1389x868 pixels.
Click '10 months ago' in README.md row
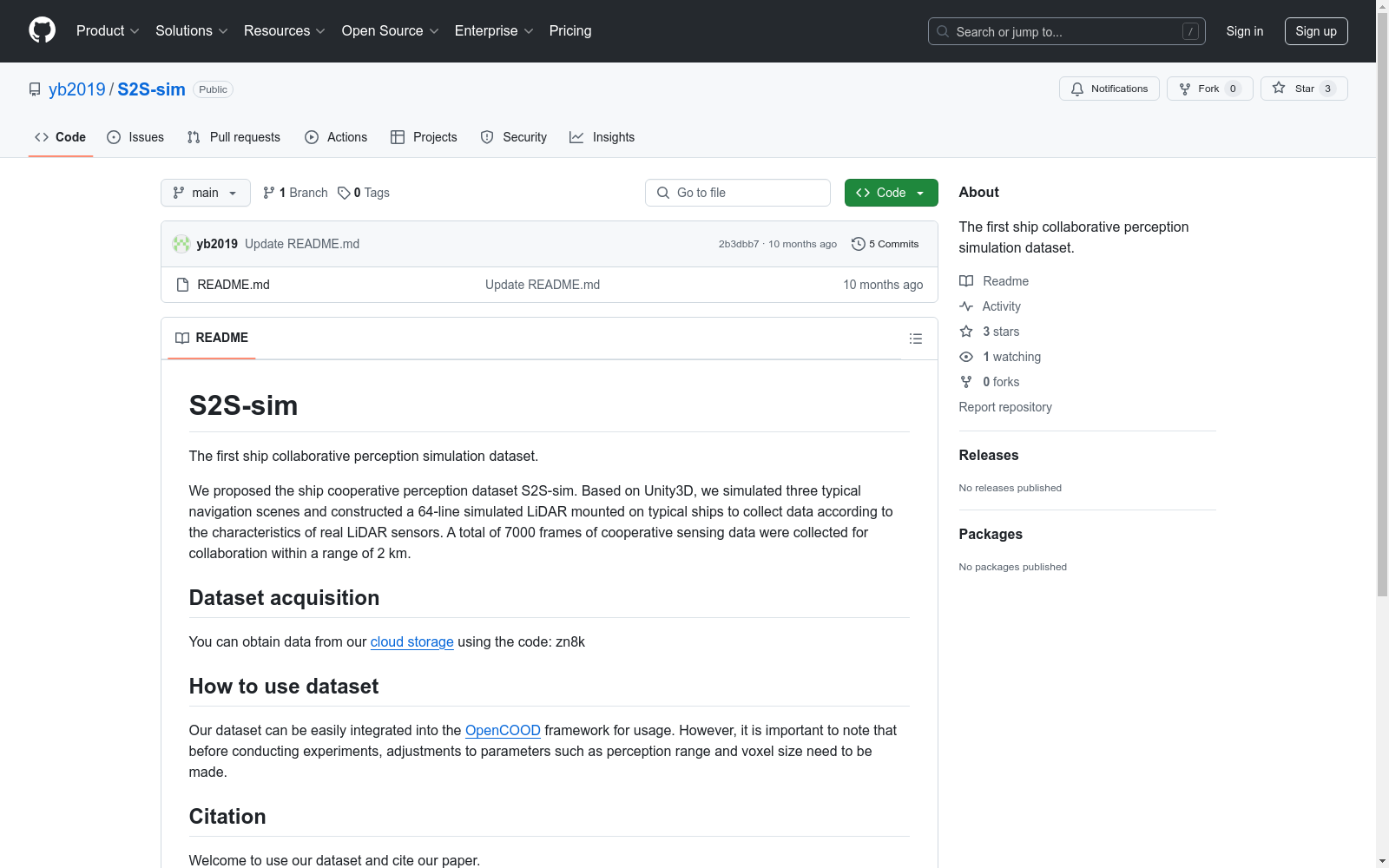coord(883,285)
